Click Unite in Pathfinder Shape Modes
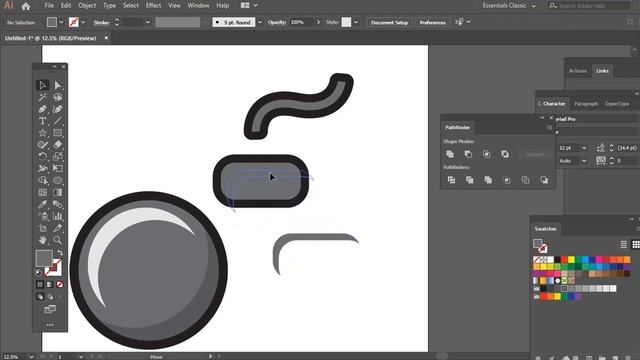640x360 pixels. click(450, 154)
